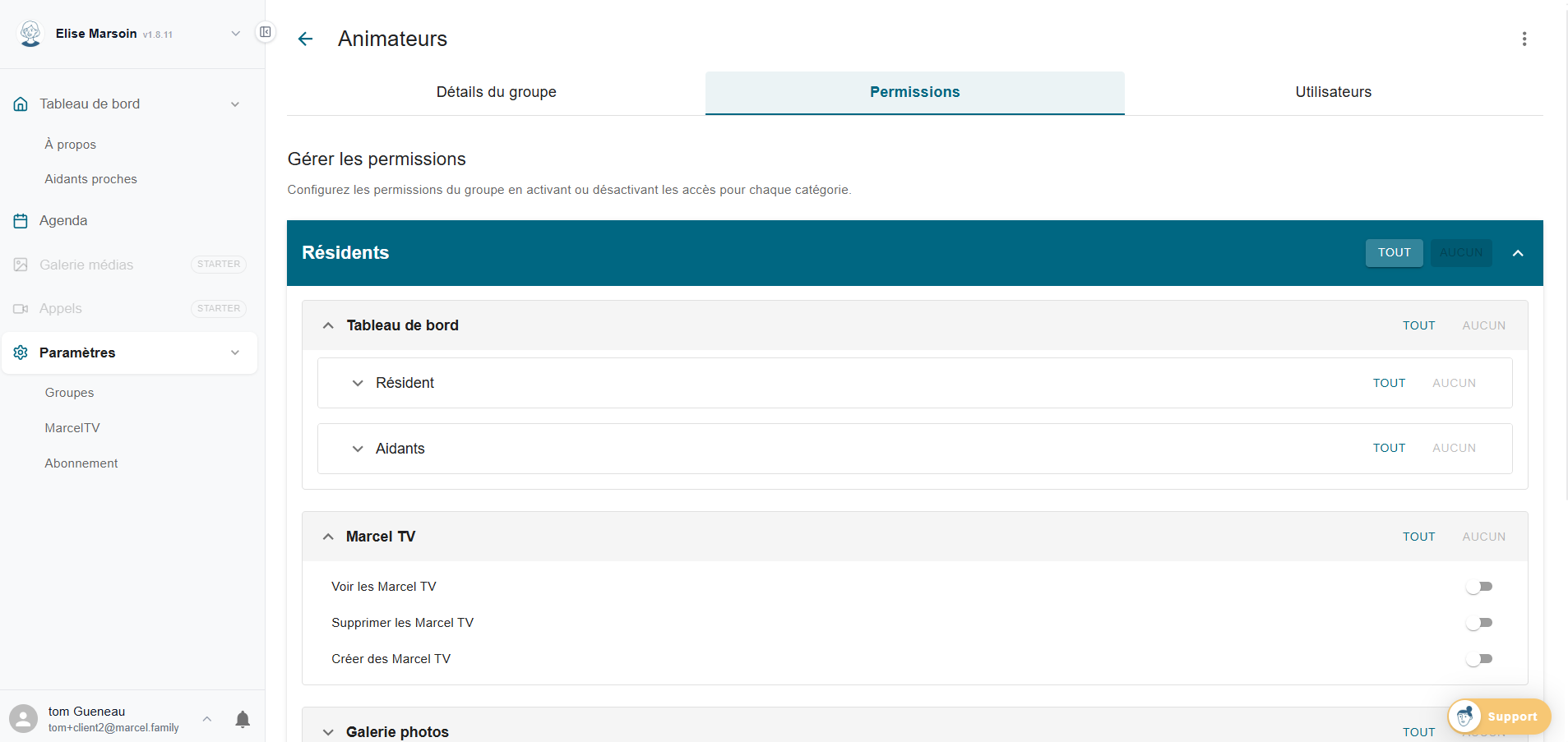The width and height of the screenshot is (1568, 742).
Task: Open the three-dot menu in top right
Action: tap(1524, 39)
